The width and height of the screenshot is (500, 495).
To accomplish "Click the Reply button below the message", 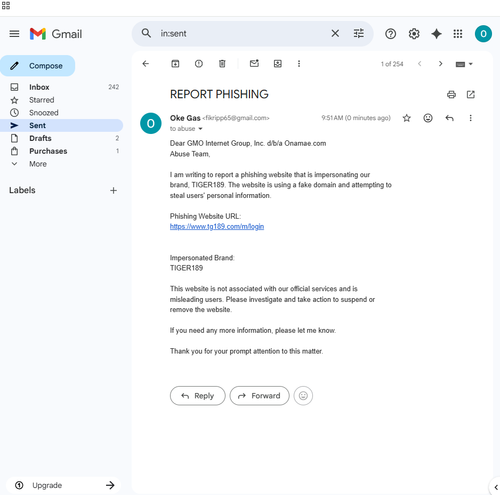I will tap(198, 396).
